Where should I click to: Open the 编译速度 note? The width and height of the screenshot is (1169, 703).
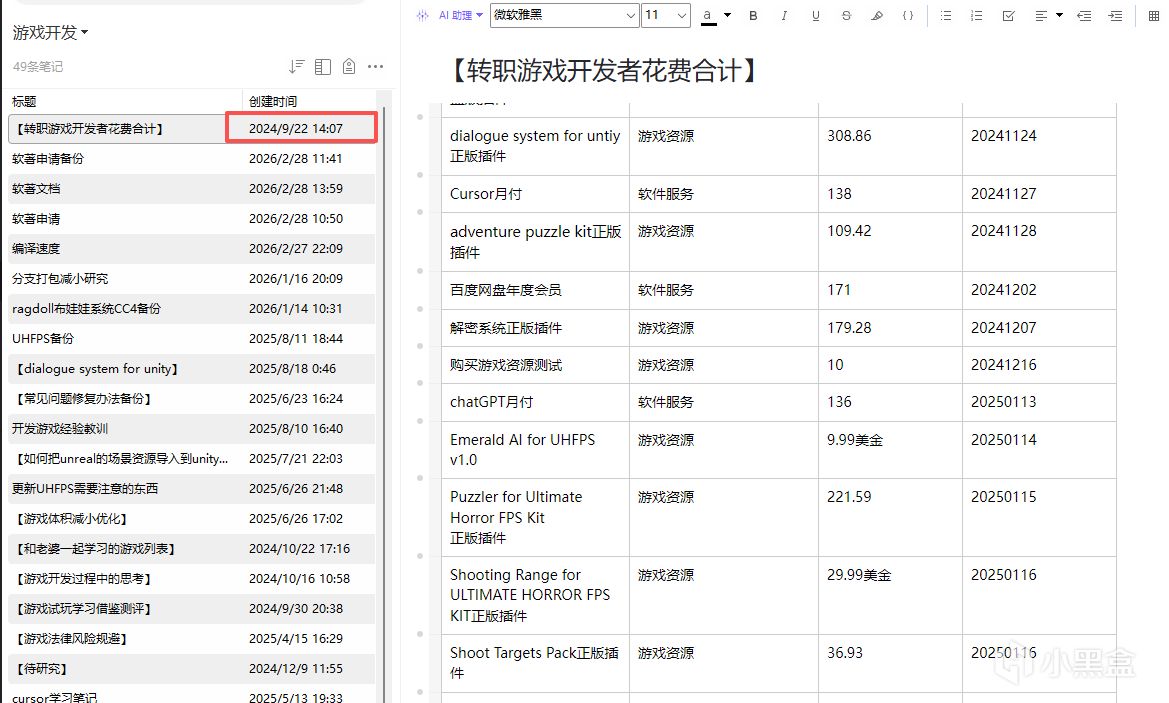pyautogui.click(x=192, y=248)
